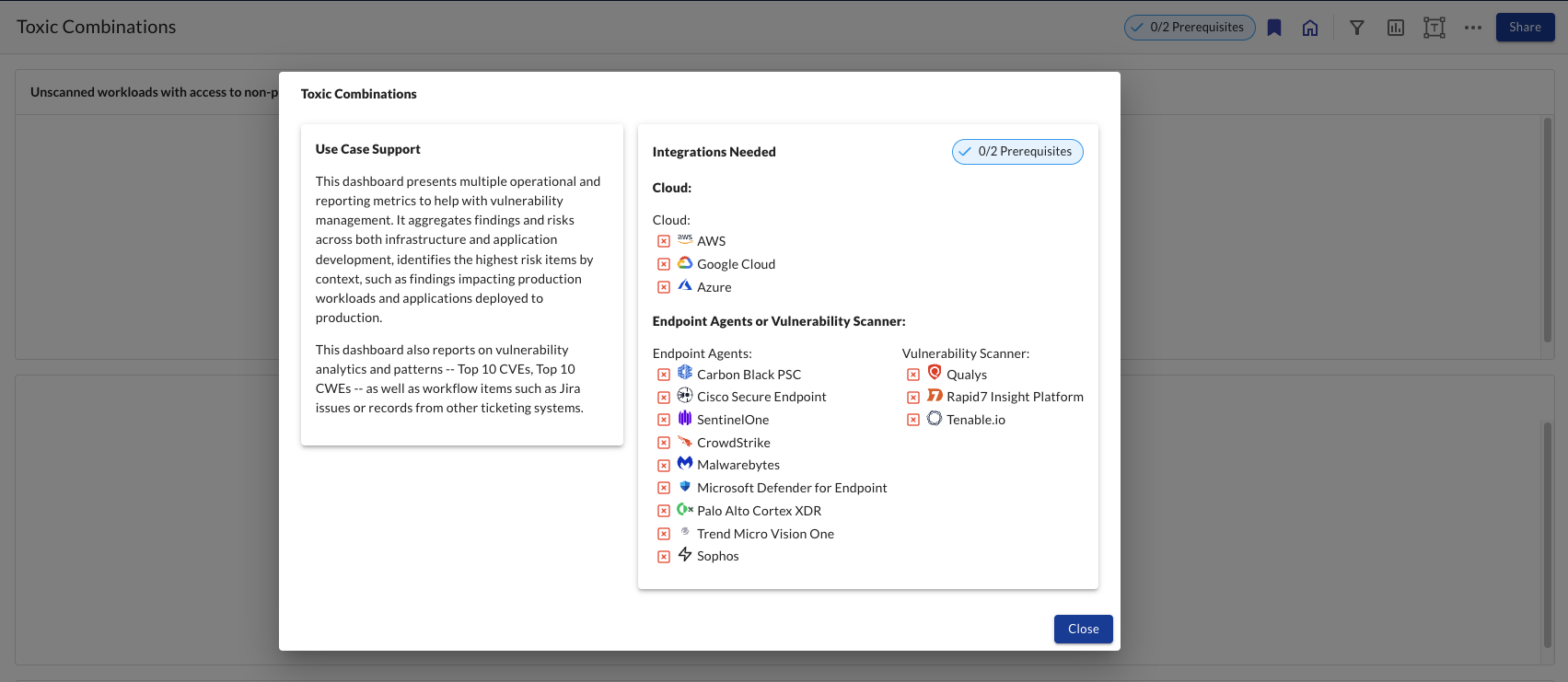Click the red X box beside Palo Alto Cortex XDR
This screenshot has width=1568, height=682.
[x=664, y=511]
